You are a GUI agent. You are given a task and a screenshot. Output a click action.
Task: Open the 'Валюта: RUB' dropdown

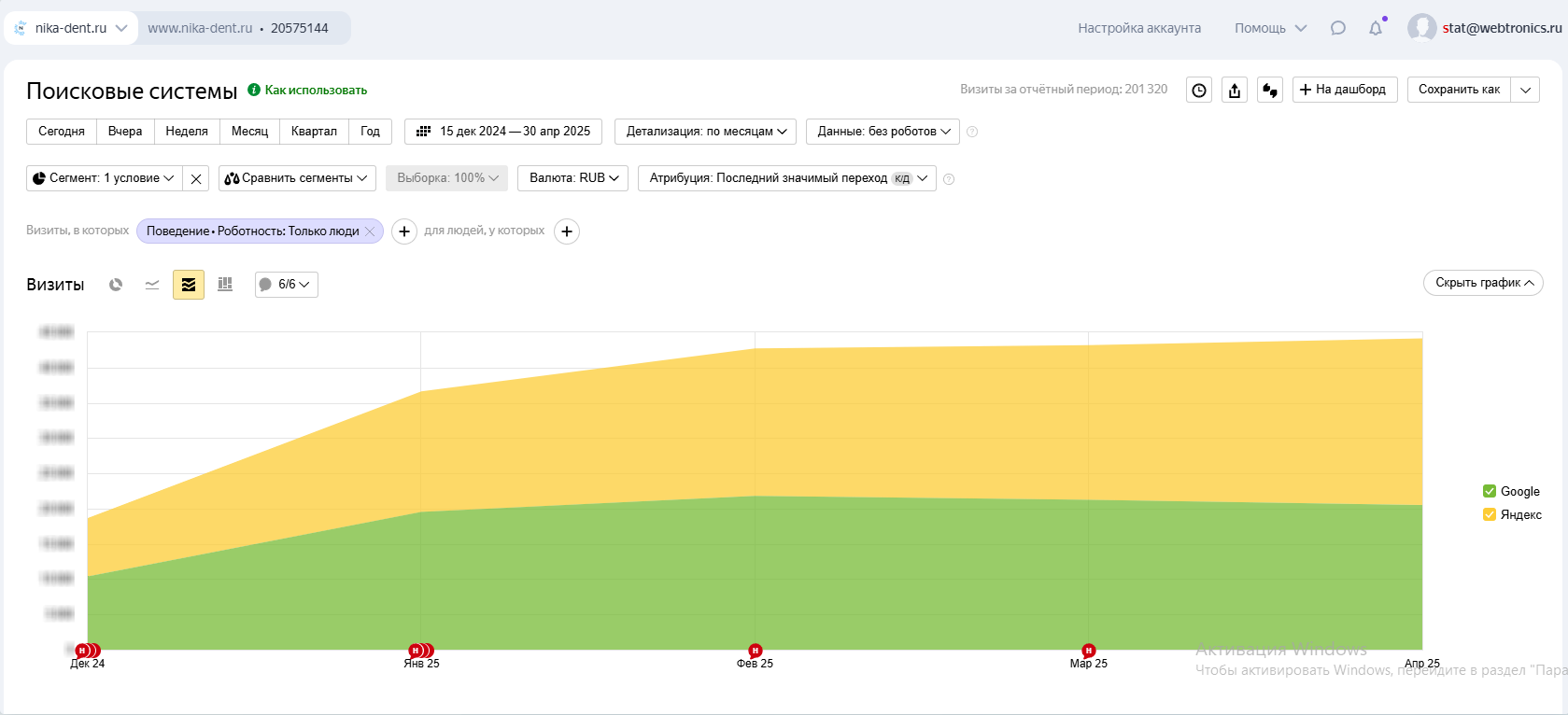(x=572, y=178)
